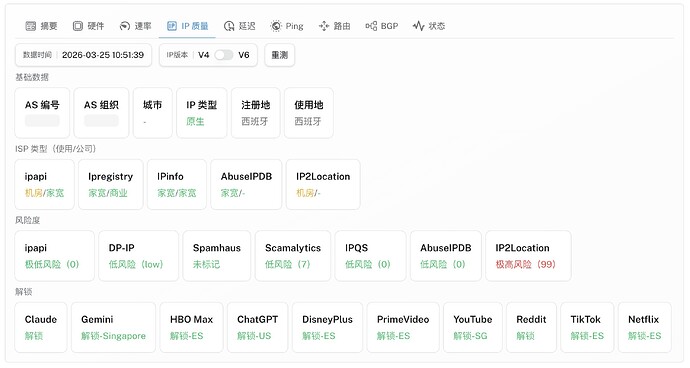The image size is (690, 368).
Task: Click the 路由 routing icon
Action: point(324,26)
